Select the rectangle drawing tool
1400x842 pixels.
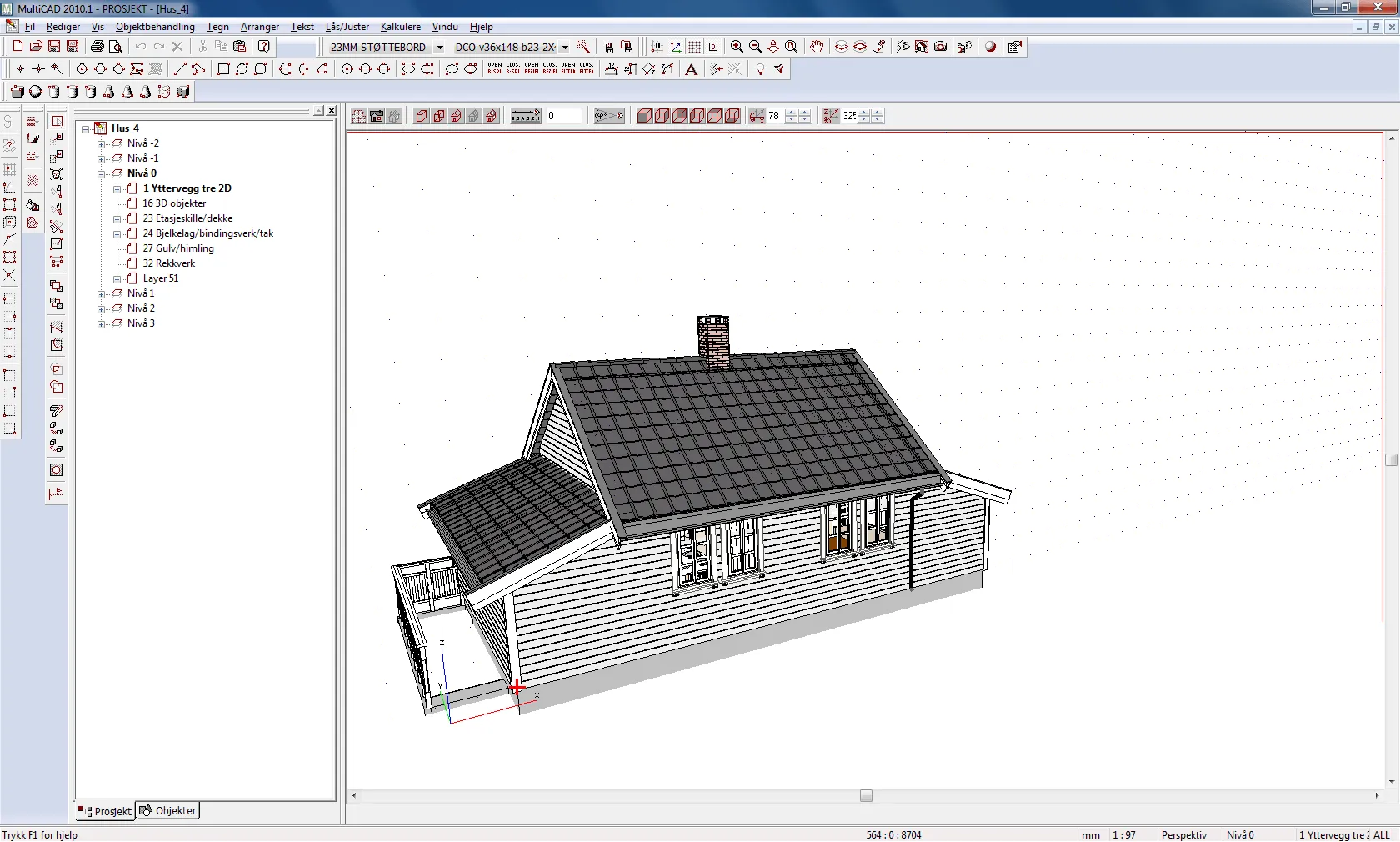223,70
